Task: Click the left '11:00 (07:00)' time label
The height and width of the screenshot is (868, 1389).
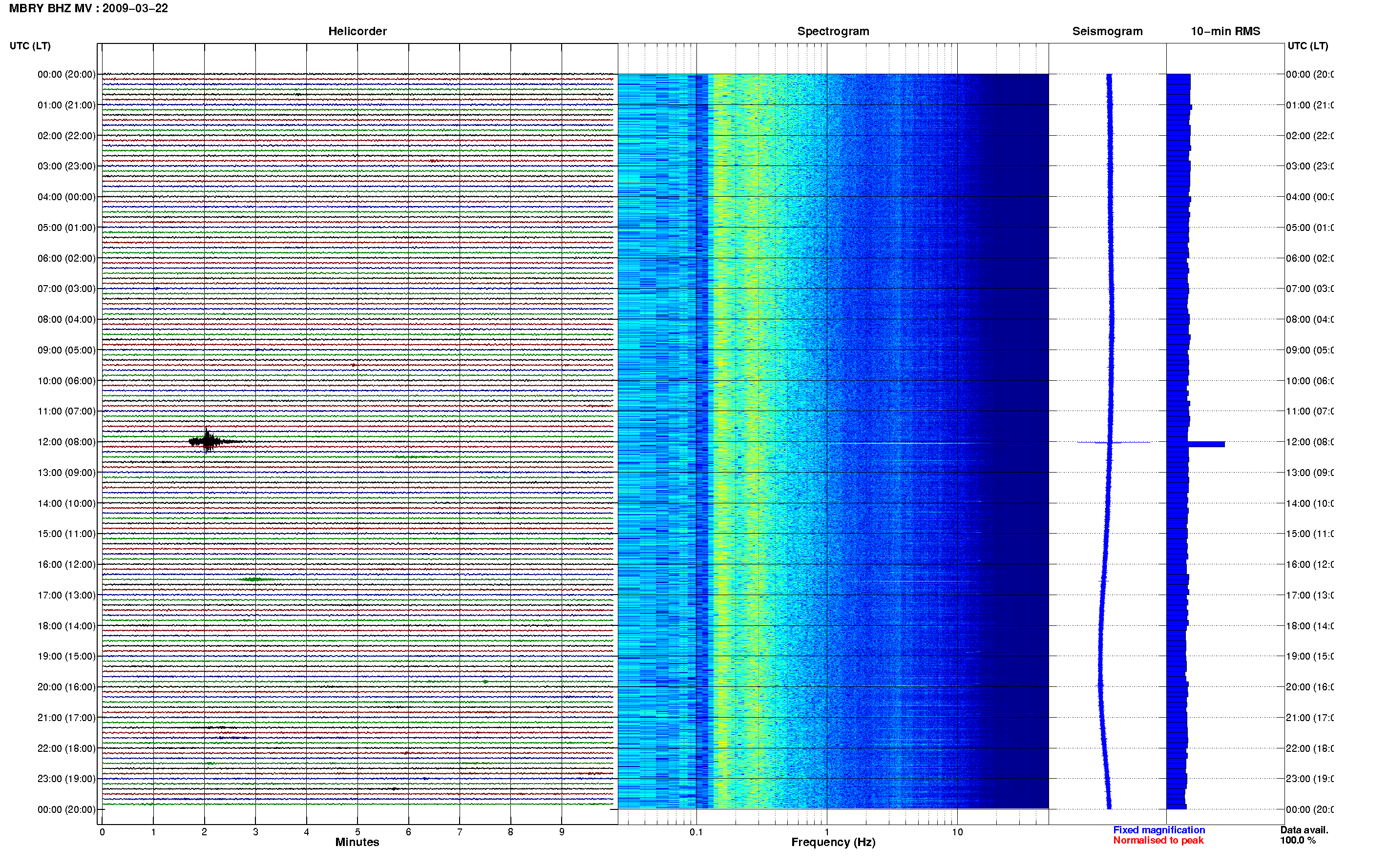Action: coord(66,411)
